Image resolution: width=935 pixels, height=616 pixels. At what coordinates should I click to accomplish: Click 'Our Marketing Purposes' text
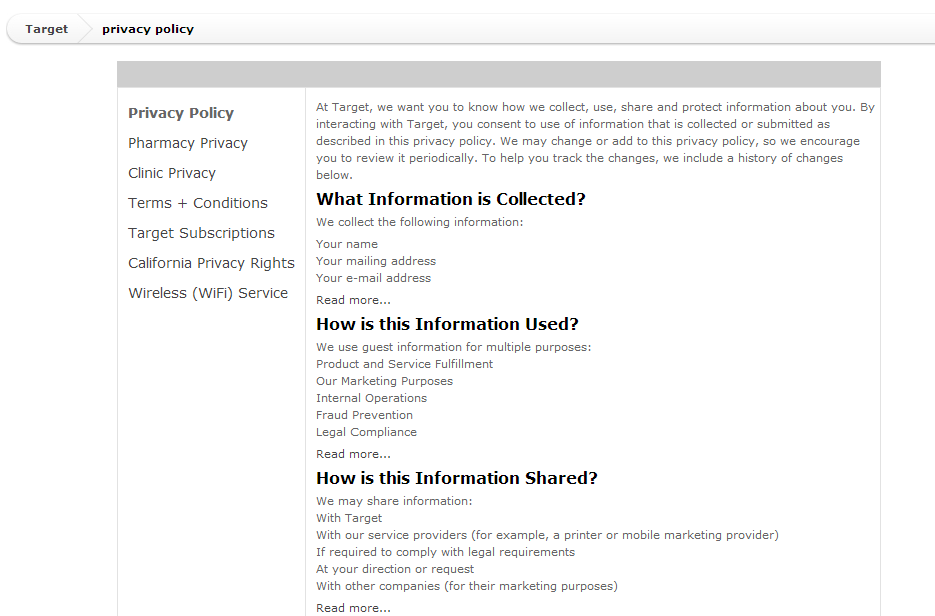click(385, 381)
